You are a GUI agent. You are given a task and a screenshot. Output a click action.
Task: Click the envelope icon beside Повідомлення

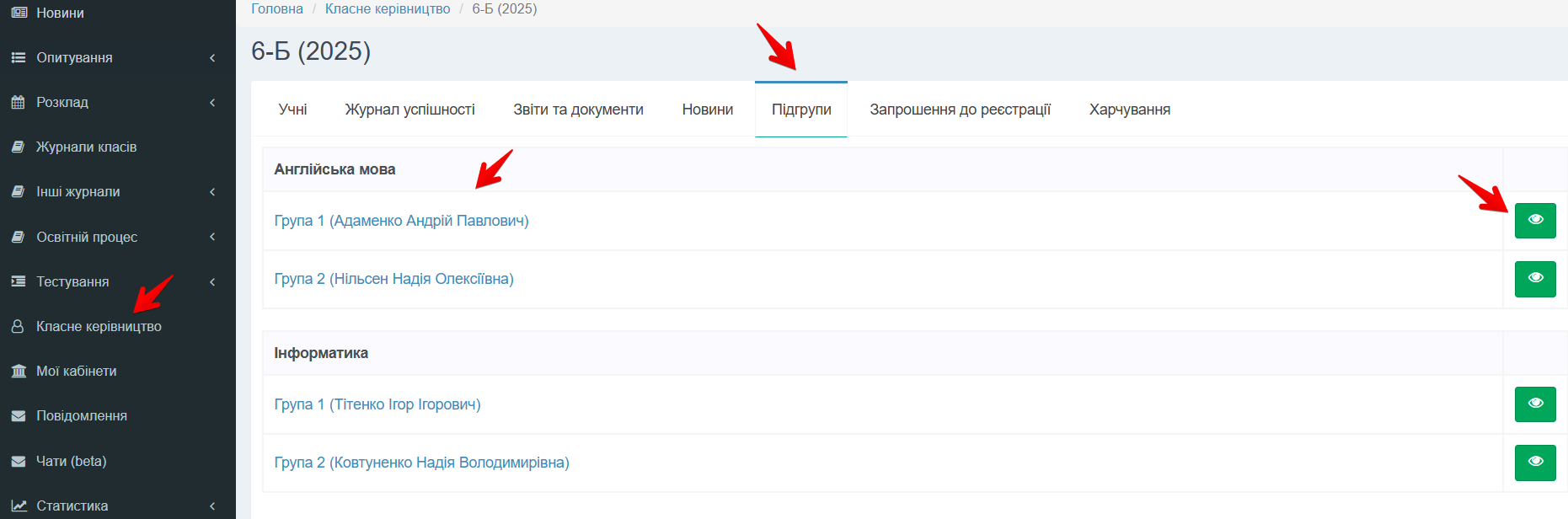coord(19,416)
